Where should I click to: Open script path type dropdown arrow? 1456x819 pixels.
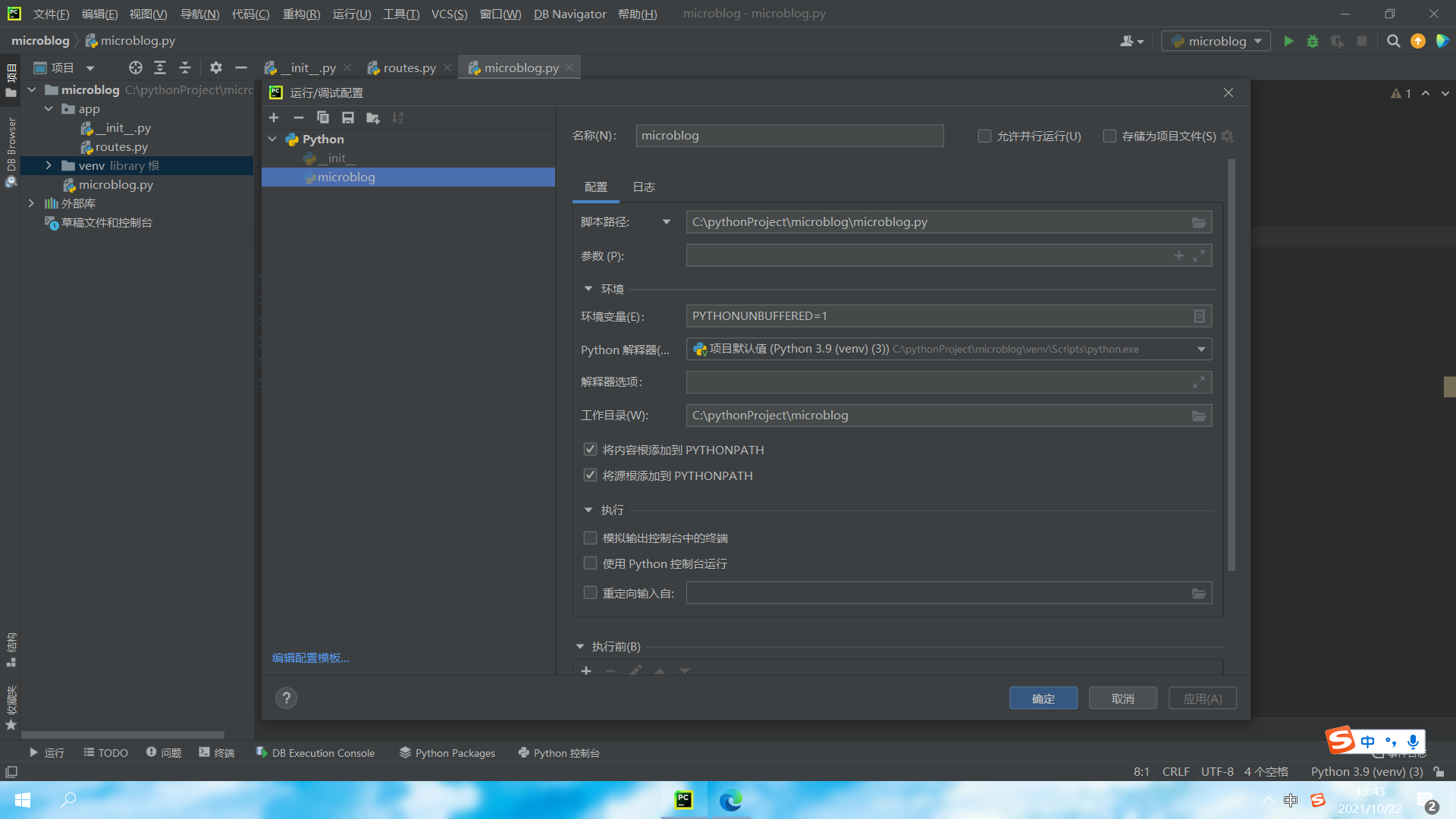pos(667,222)
